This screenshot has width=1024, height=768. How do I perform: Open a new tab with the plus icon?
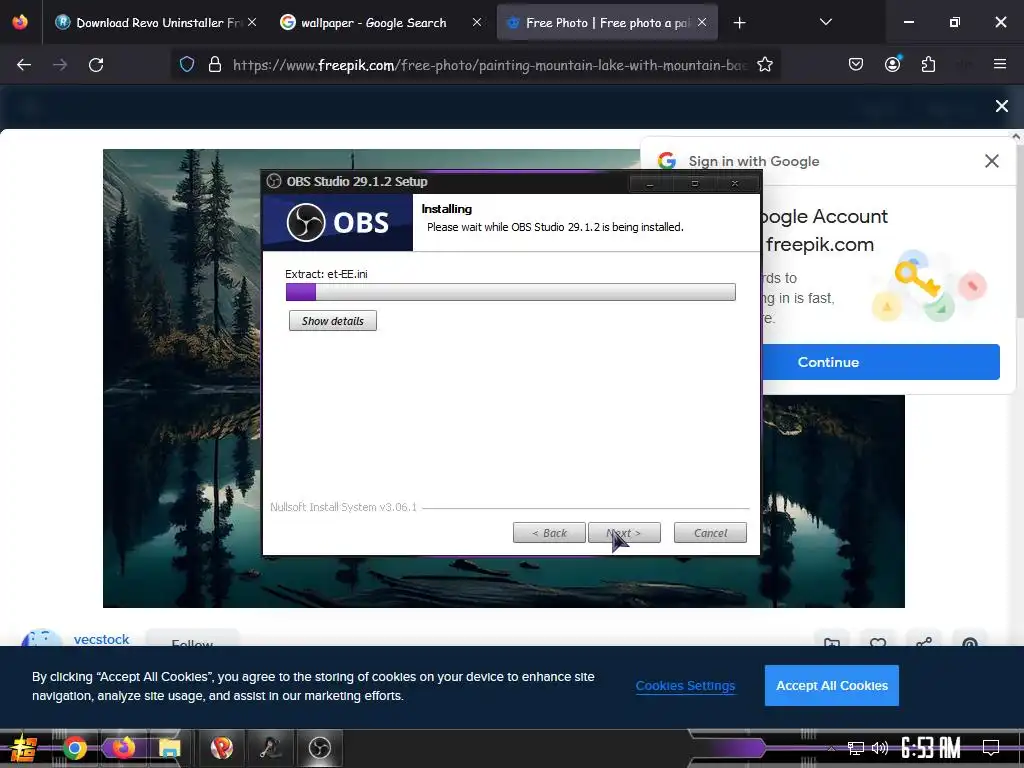(739, 23)
